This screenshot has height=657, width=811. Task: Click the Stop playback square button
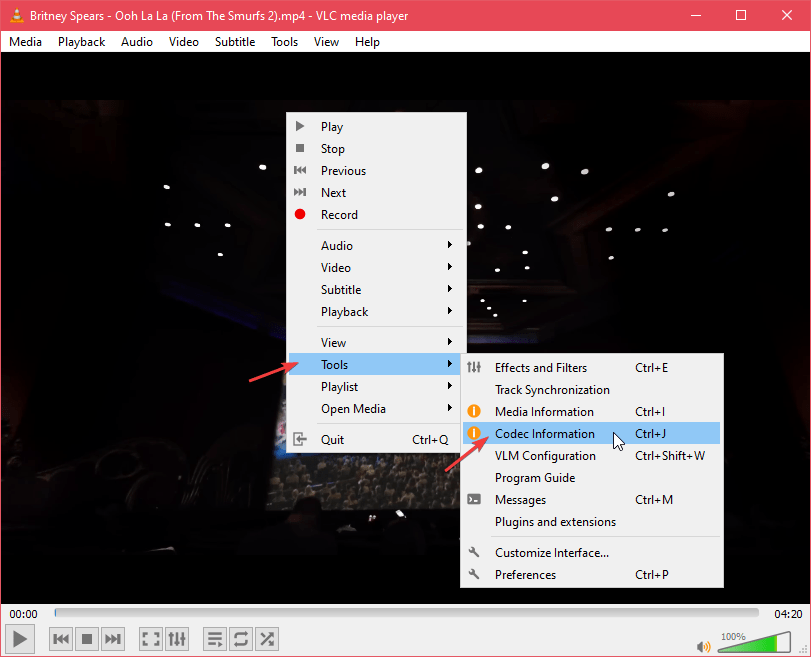87,638
